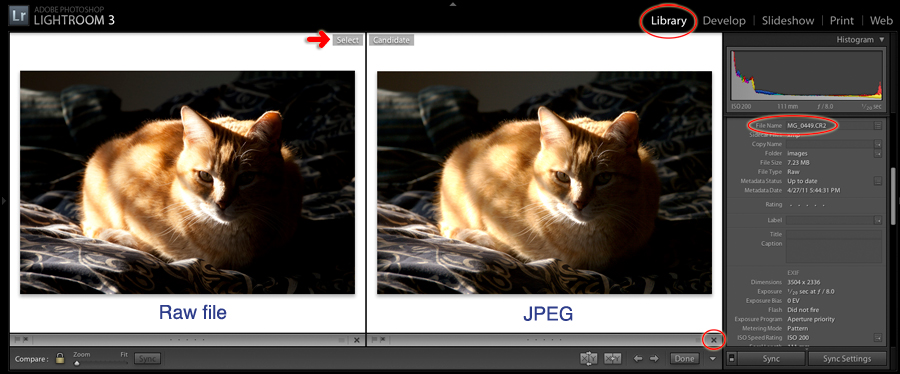The image size is (900, 374).
Task: Show the left panel via edge triangle
Action: 4,201
